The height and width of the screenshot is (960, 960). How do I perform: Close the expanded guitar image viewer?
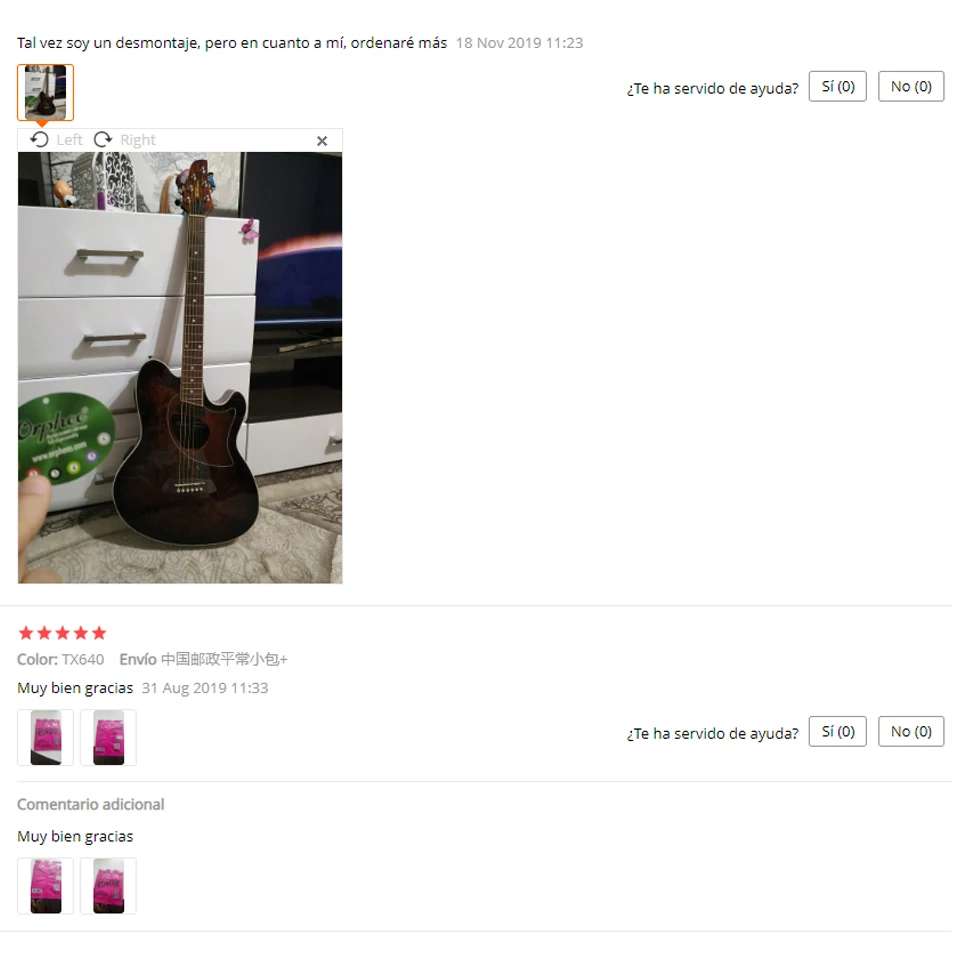coord(322,141)
